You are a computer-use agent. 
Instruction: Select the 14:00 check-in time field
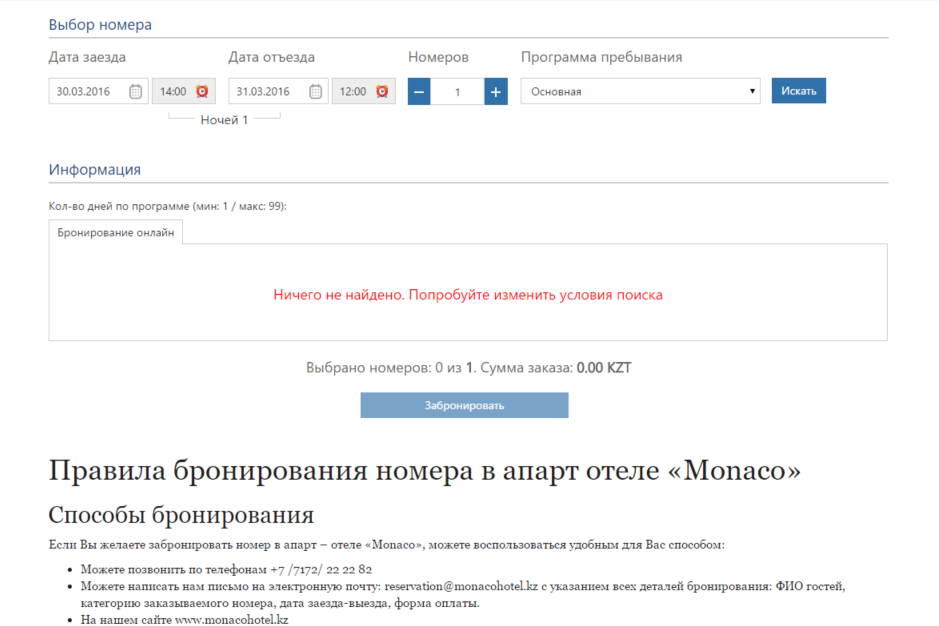tap(173, 92)
